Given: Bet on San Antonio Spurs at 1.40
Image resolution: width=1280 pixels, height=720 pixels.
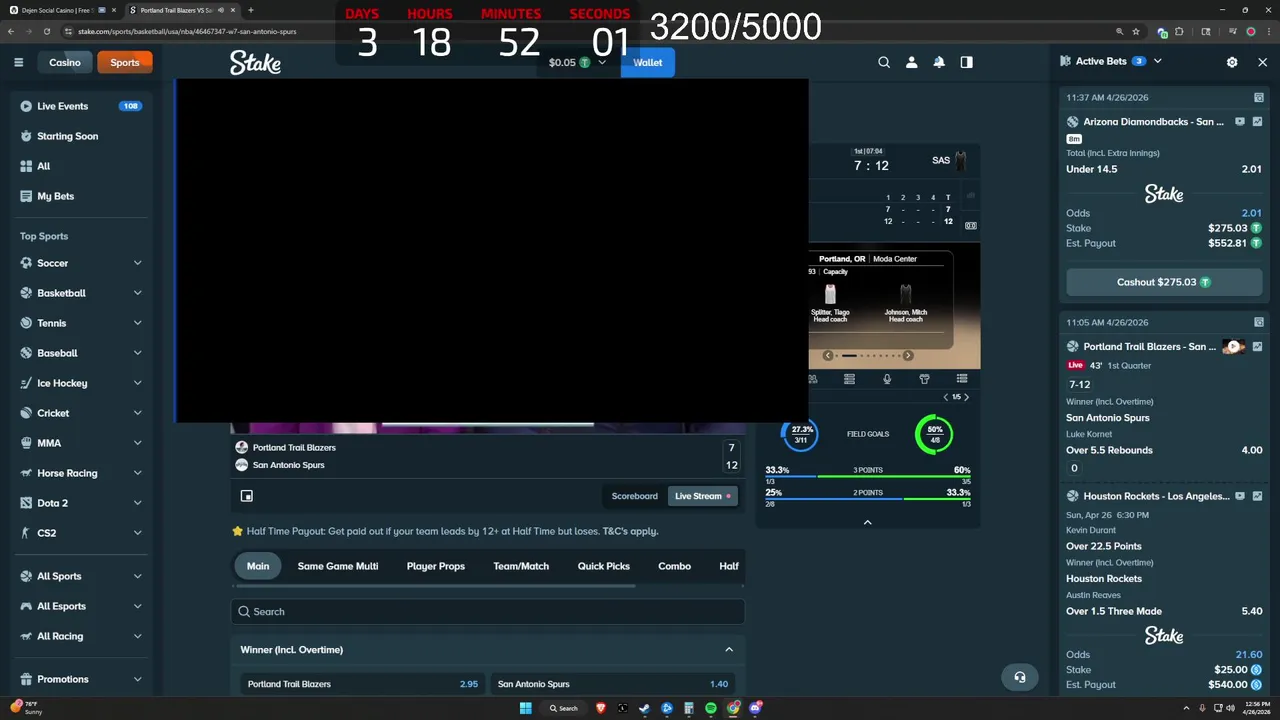Looking at the screenshot, I should coord(613,684).
